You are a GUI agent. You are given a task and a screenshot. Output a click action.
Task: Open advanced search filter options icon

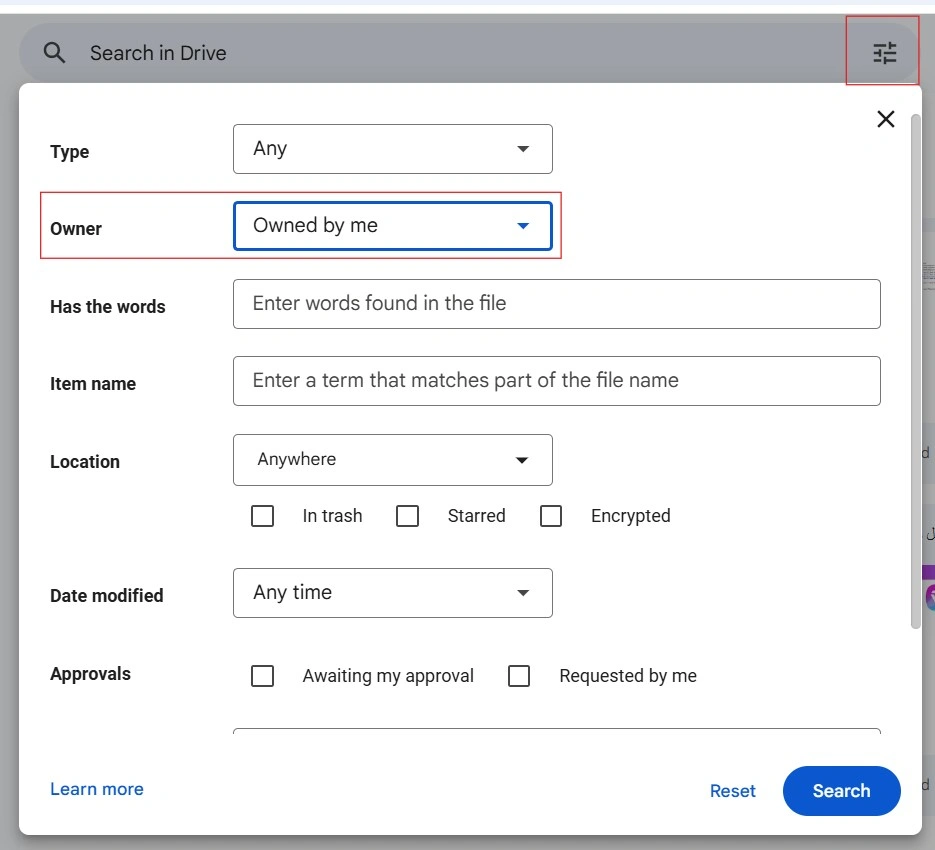coord(884,53)
